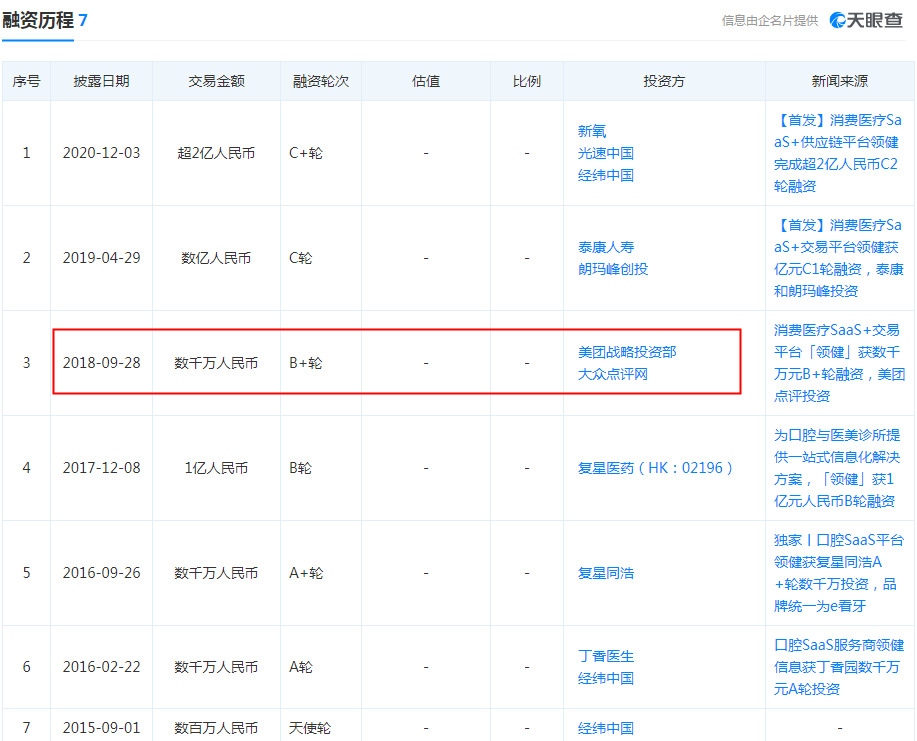This screenshot has width=917, height=741.
Task: Select date cell 2019-04-29
Action: (101, 258)
